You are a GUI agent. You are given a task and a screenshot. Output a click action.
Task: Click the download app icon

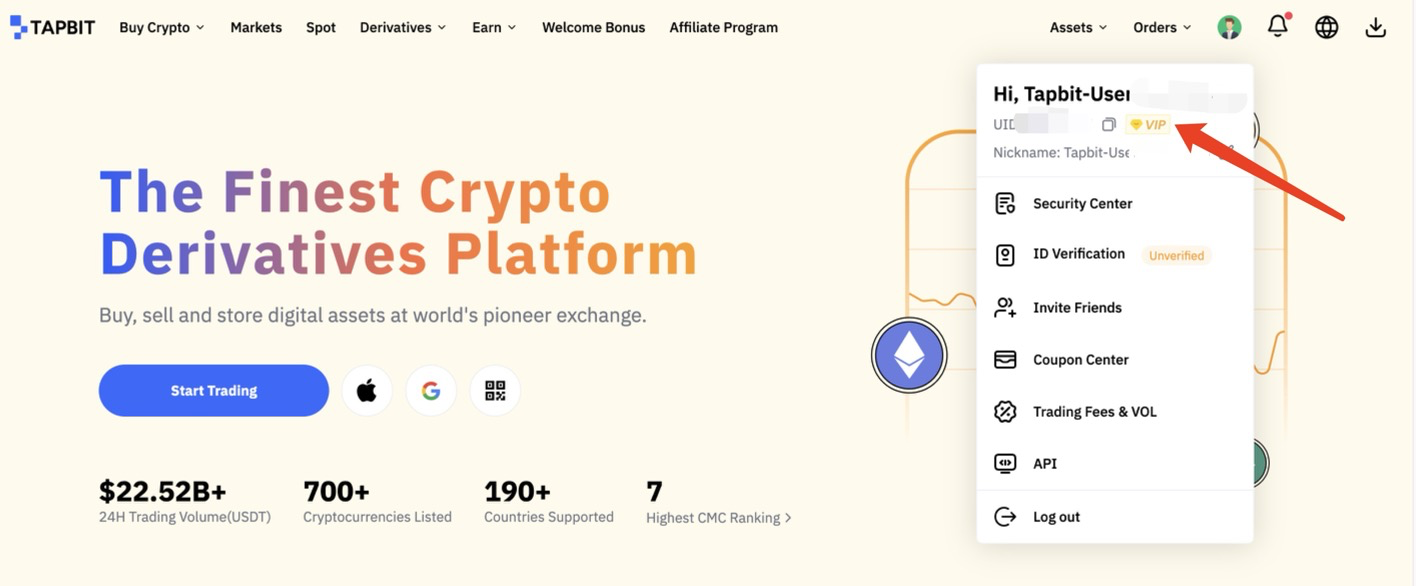pyautogui.click(x=1375, y=28)
